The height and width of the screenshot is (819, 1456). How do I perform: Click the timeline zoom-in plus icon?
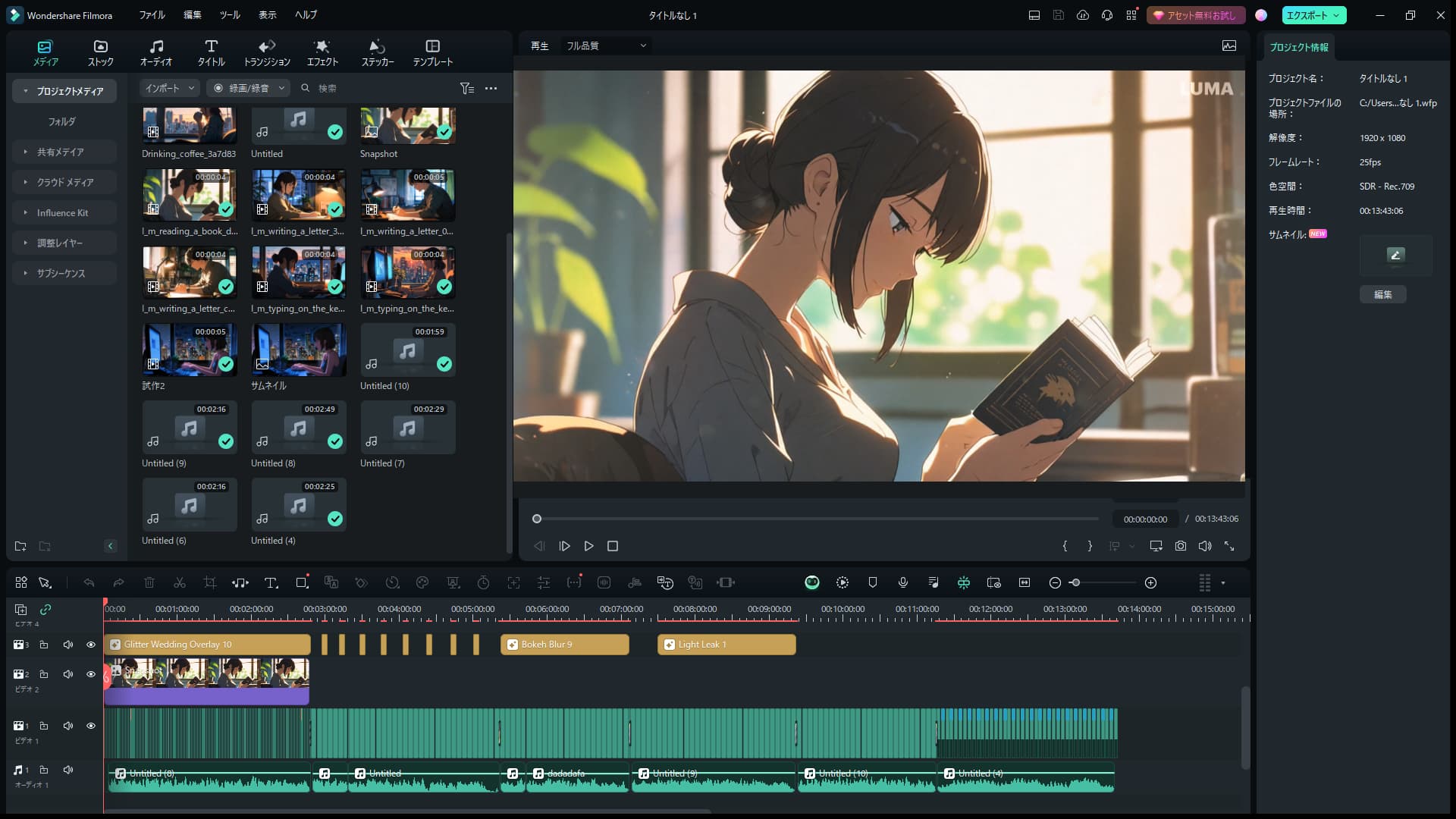(1150, 582)
